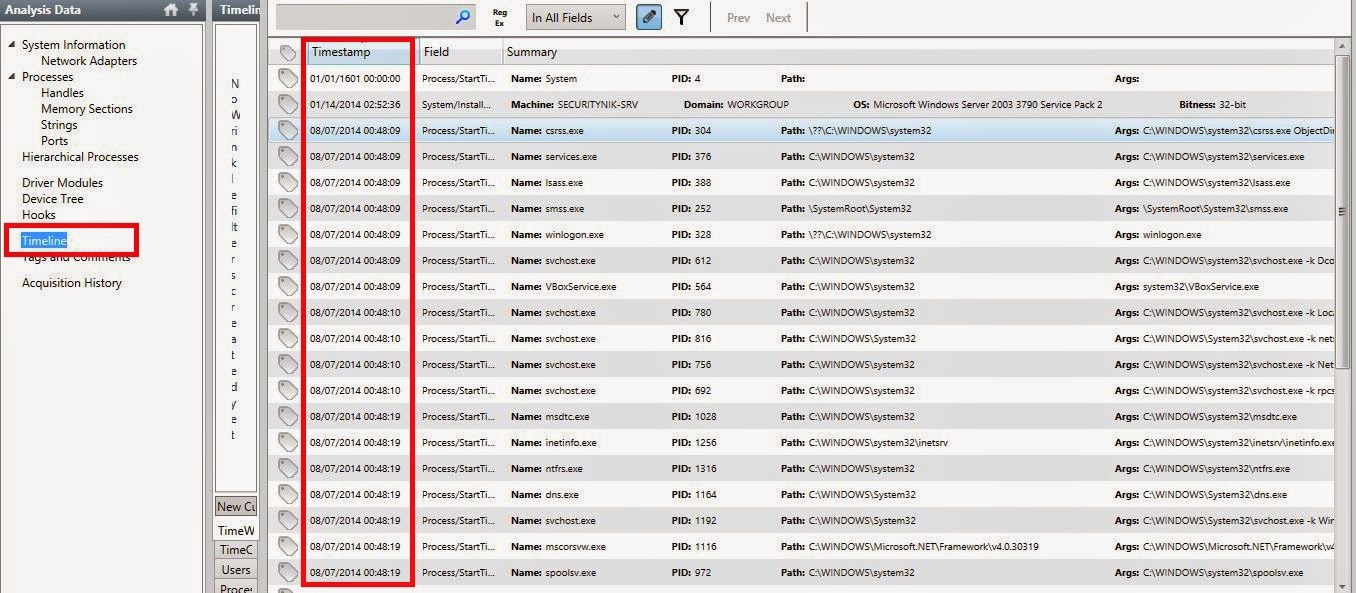Sort results by the Timestamp column header

pyautogui.click(x=341, y=51)
